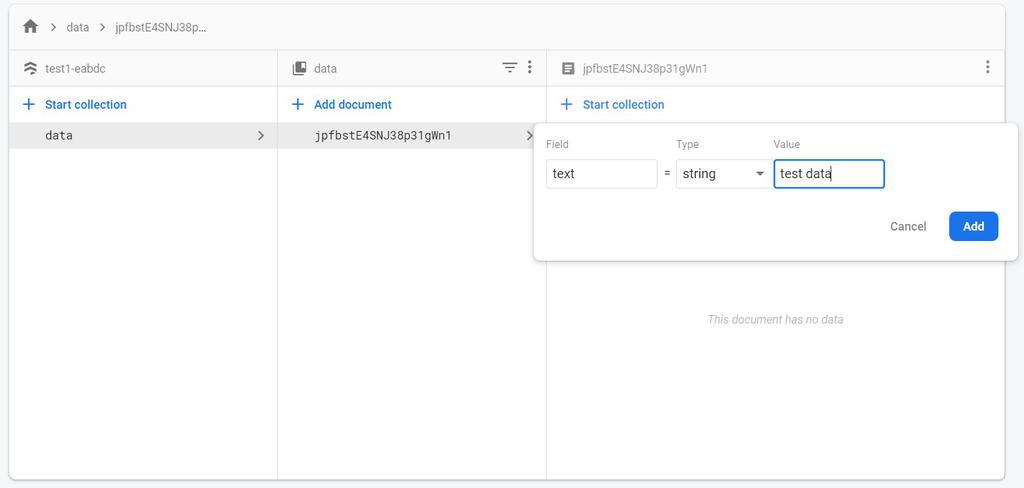Viewport: 1024px width, 488px height.
Task: Select the jpfbstE4SNJ38p31gWn1 document row
Action: (x=383, y=135)
